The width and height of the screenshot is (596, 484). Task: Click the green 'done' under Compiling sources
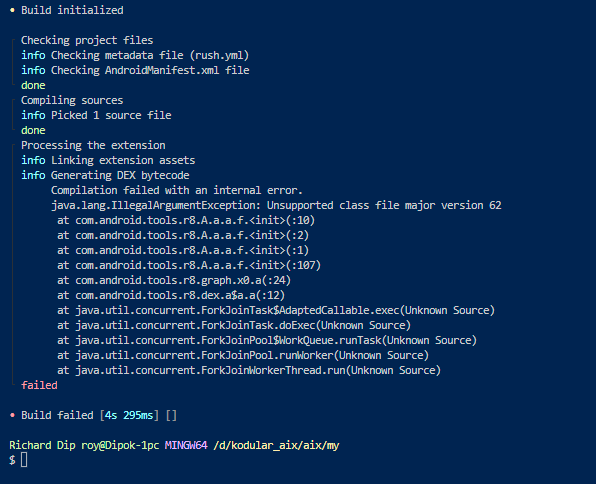click(33, 130)
